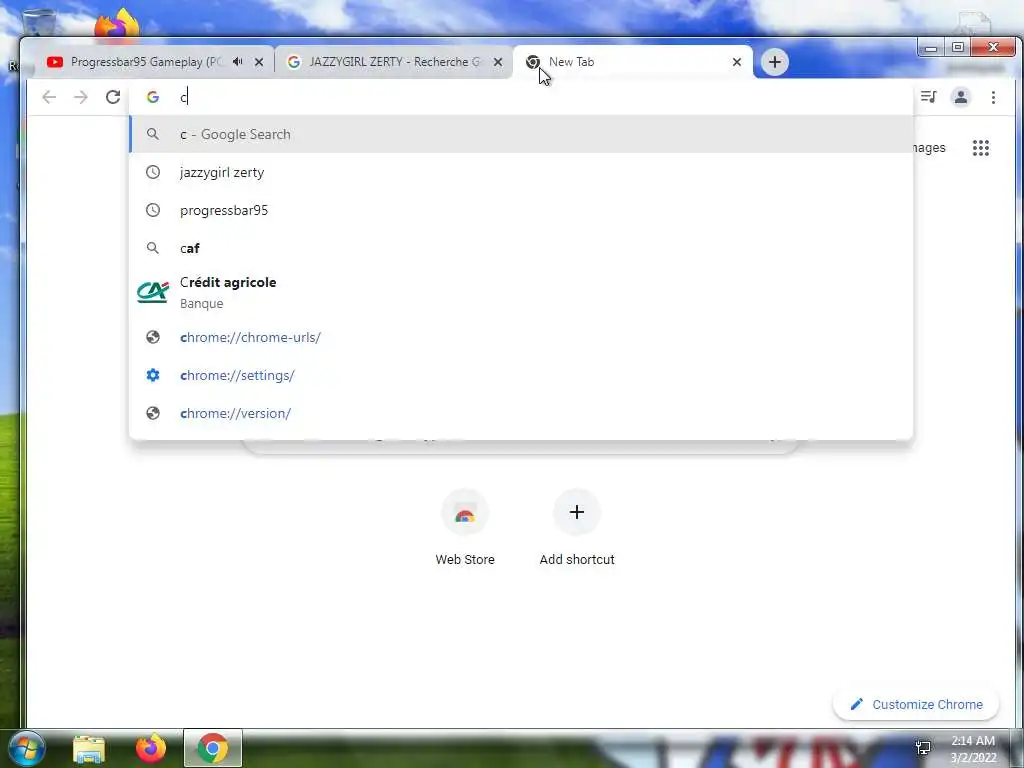Click magnifier icon next to caf
1024x768 pixels.
point(153,248)
